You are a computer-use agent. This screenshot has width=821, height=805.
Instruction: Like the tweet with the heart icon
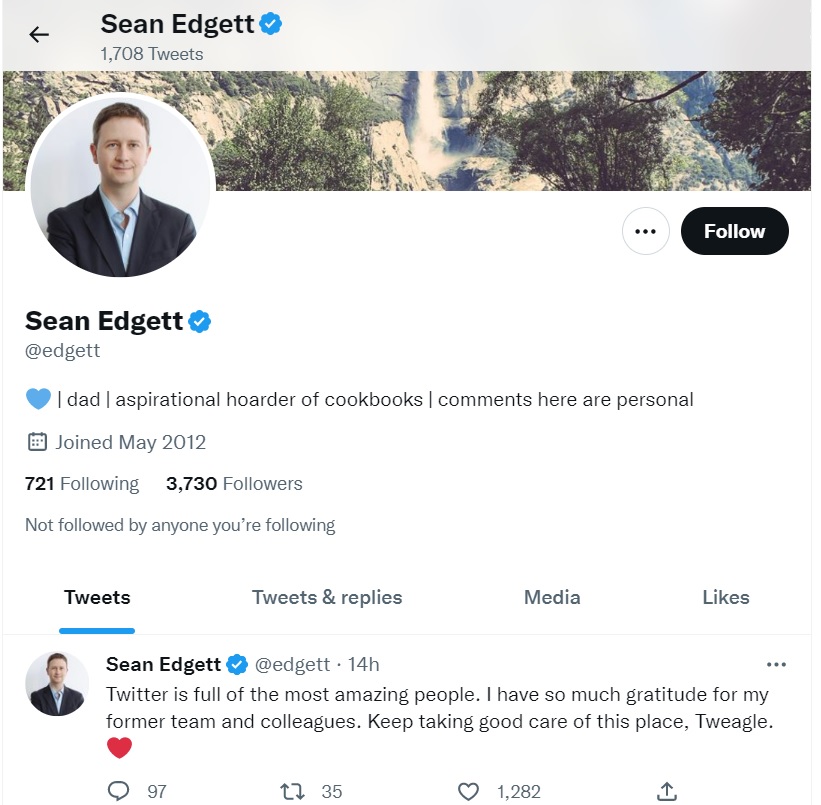point(468,791)
